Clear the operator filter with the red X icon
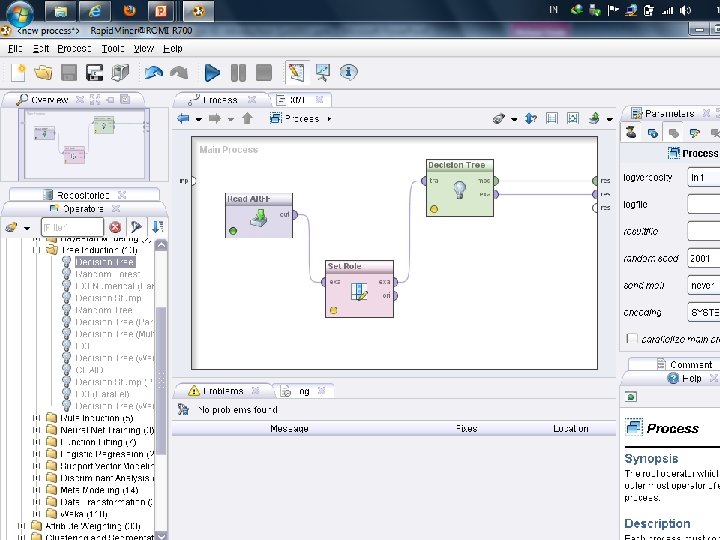This screenshot has width=720, height=540. point(115,228)
